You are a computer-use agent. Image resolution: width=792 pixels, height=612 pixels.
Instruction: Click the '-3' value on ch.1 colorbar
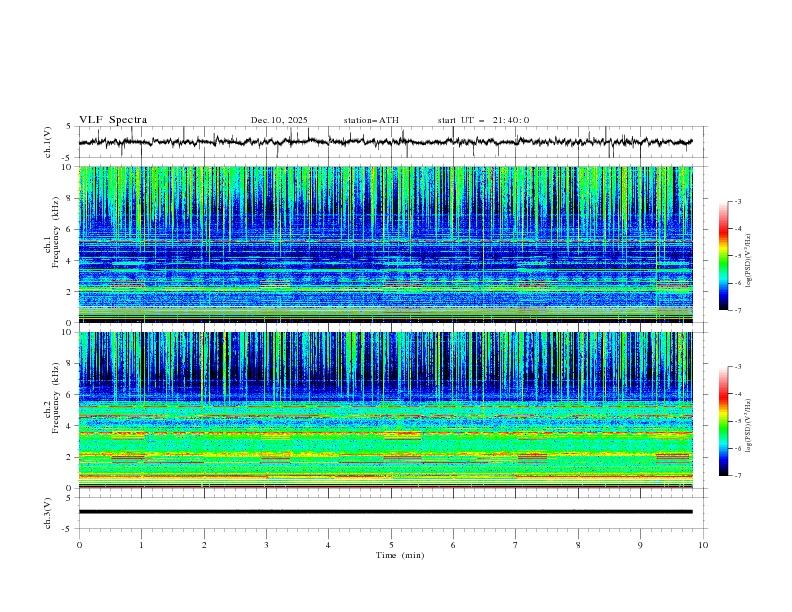point(737,201)
